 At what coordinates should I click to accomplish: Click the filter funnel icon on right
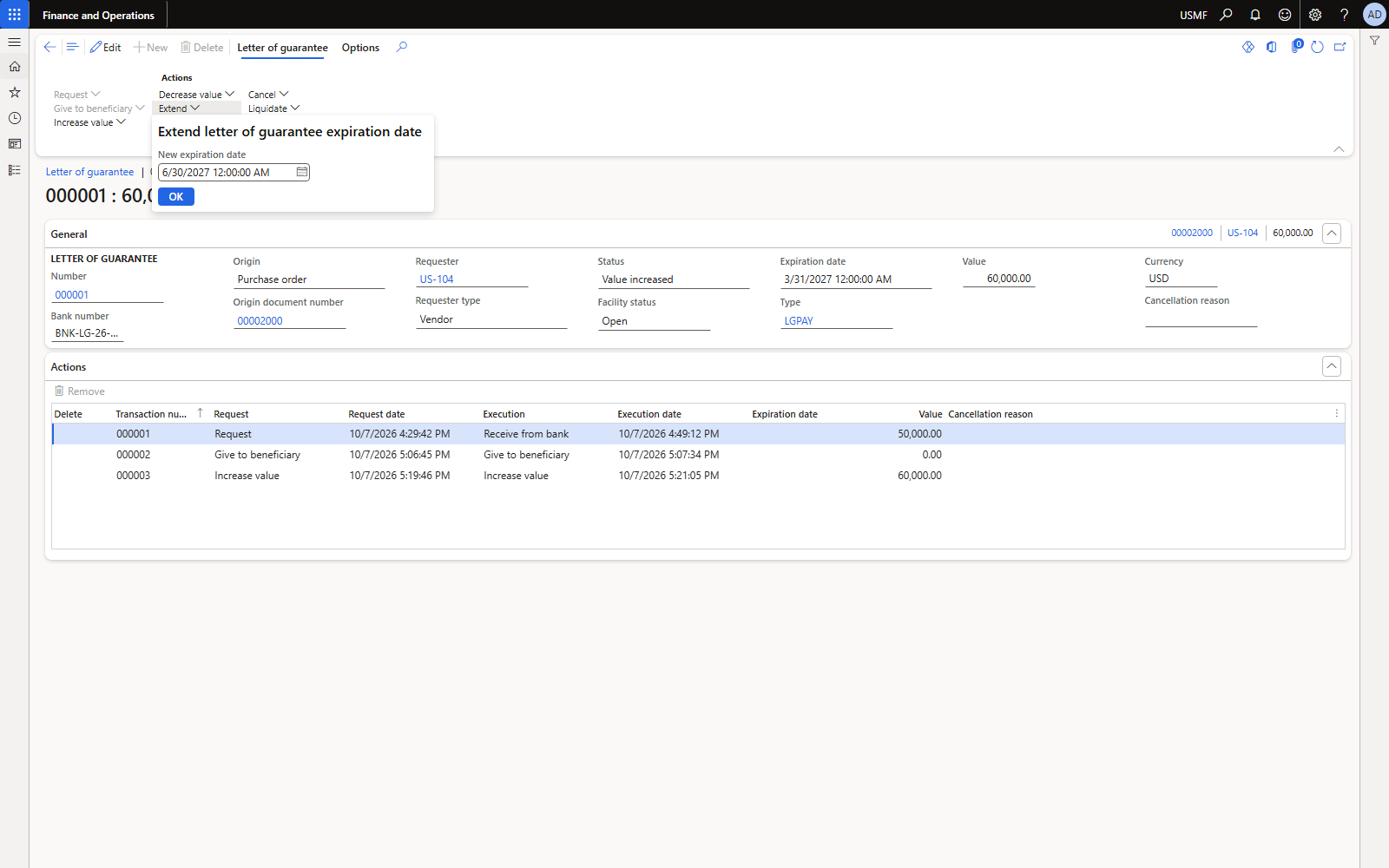pos(1375,41)
